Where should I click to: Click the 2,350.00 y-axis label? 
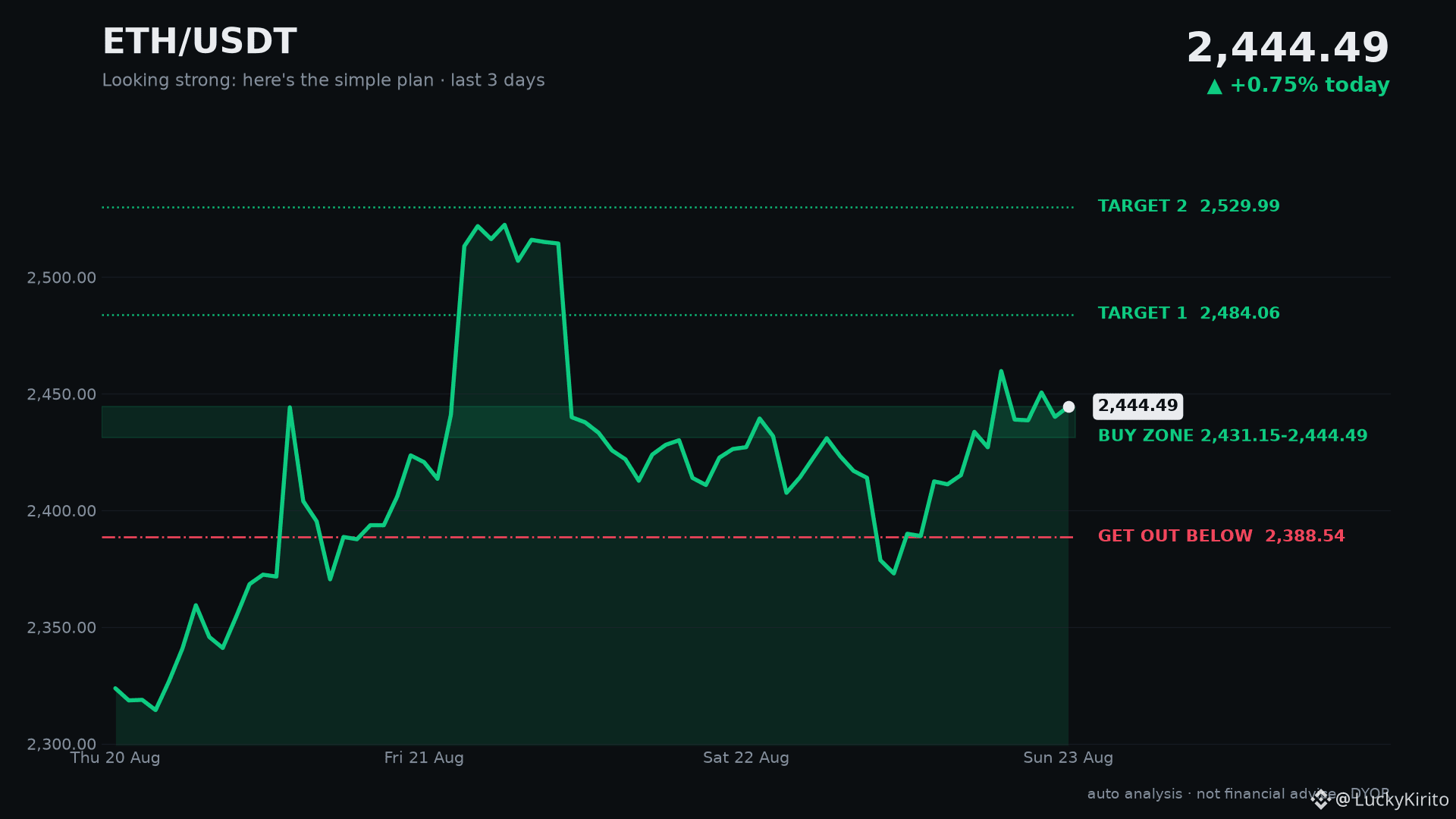[x=61, y=628]
